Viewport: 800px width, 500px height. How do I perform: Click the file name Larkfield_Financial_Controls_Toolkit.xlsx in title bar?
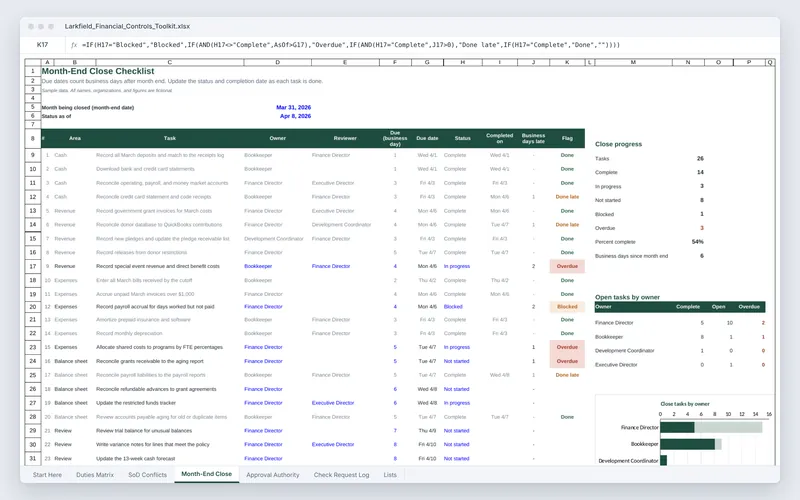127,26
